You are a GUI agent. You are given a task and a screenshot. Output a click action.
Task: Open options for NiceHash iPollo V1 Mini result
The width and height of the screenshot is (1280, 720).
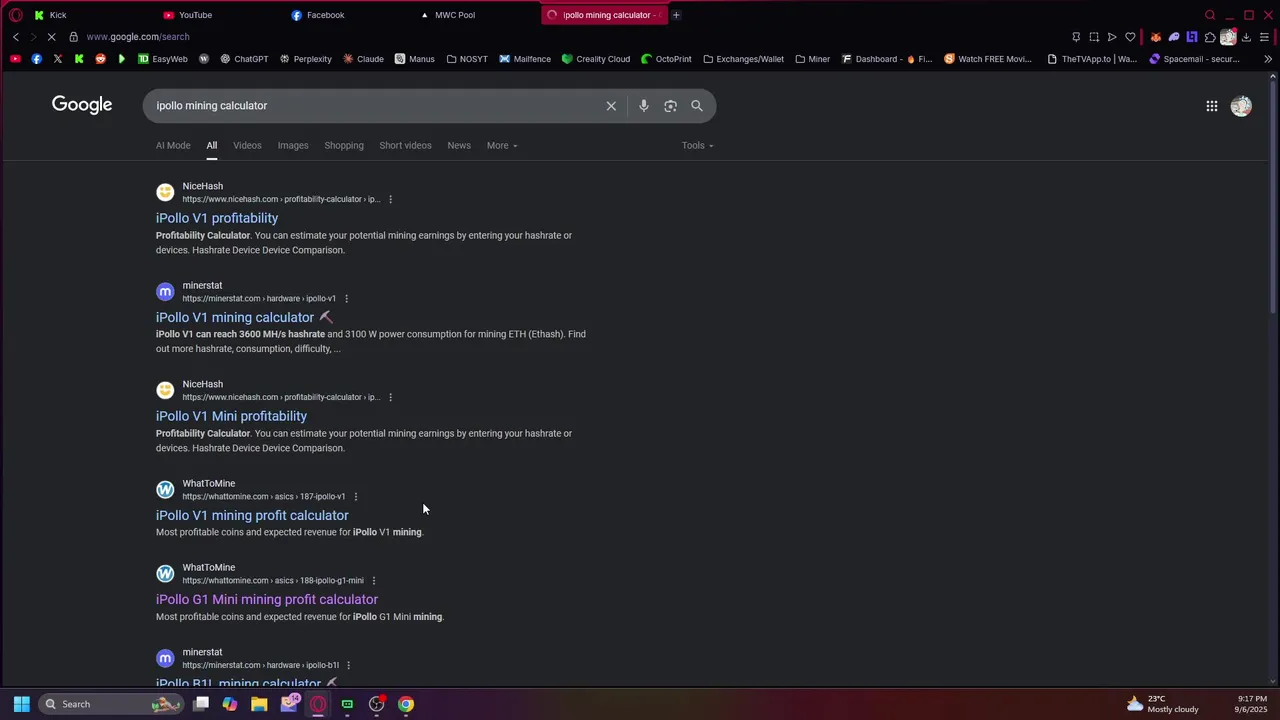point(390,398)
